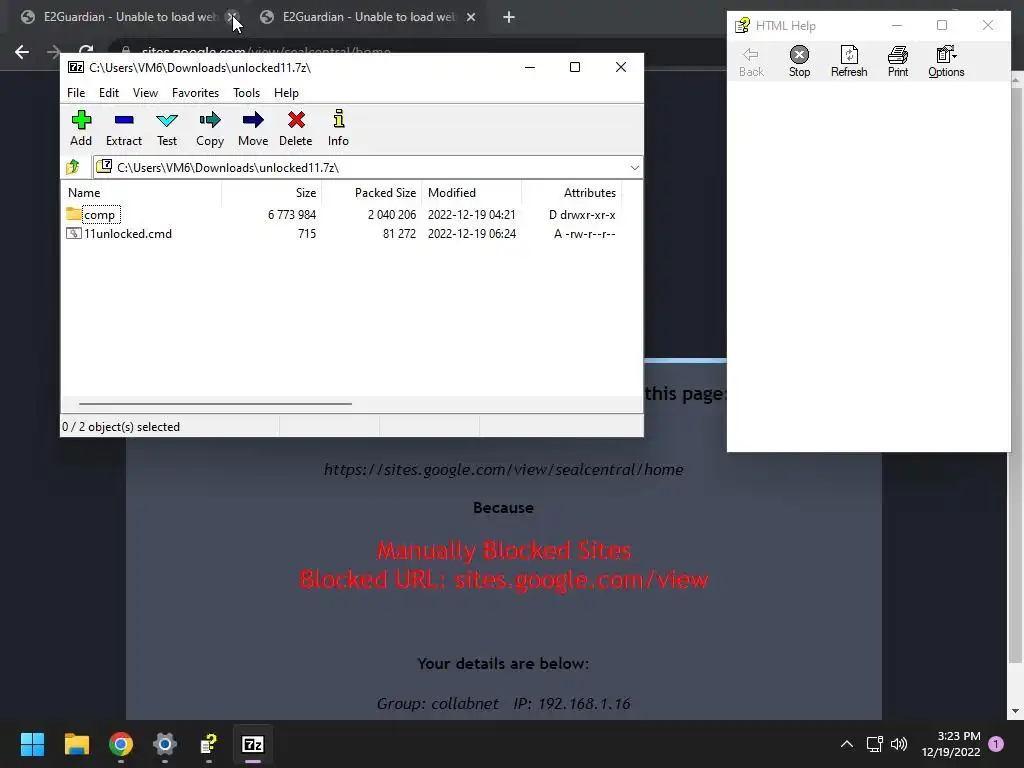Image resolution: width=1024 pixels, height=768 pixels.
Task: Expand the 7-Zip path dropdown arrow
Action: click(x=634, y=168)
